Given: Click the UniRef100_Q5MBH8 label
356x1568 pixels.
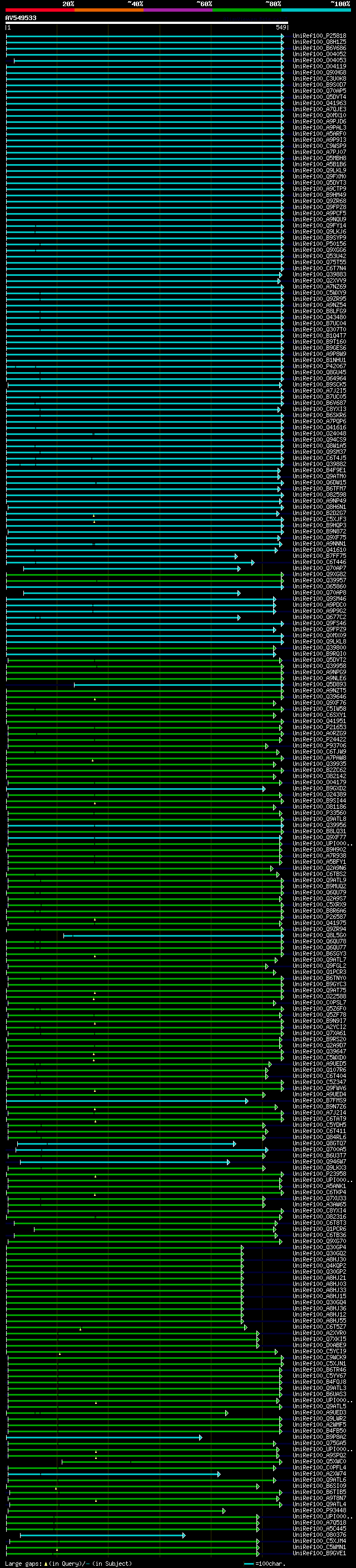Looking at the screenshot, I should 319,159.
